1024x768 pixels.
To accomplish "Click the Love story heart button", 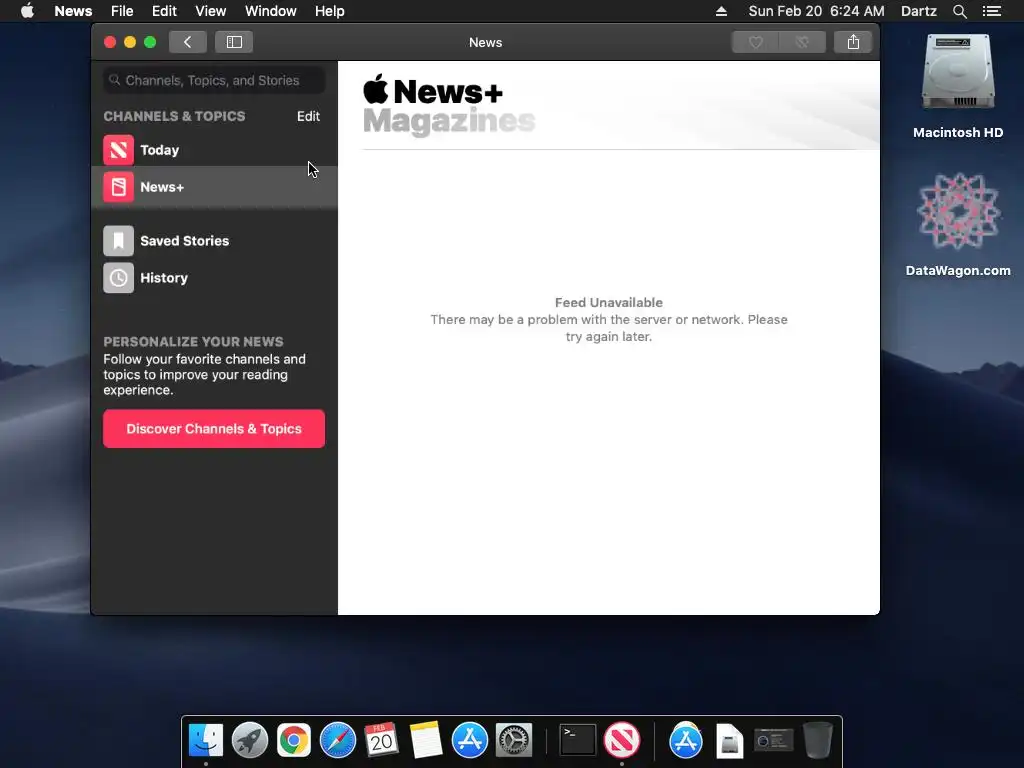I will (756, 42).
